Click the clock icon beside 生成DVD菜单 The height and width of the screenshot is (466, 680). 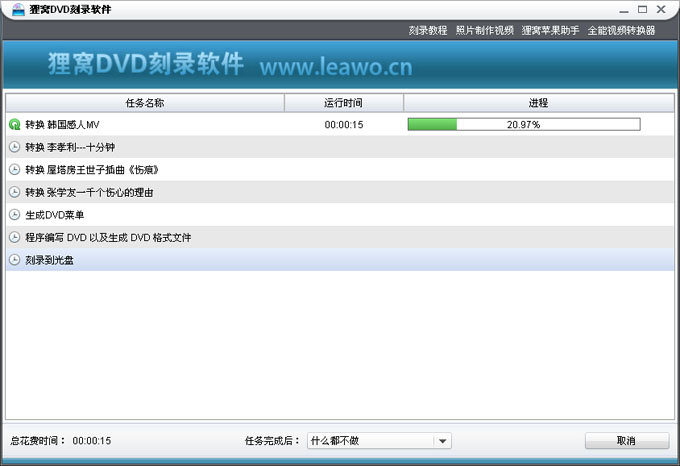(15, 215)
